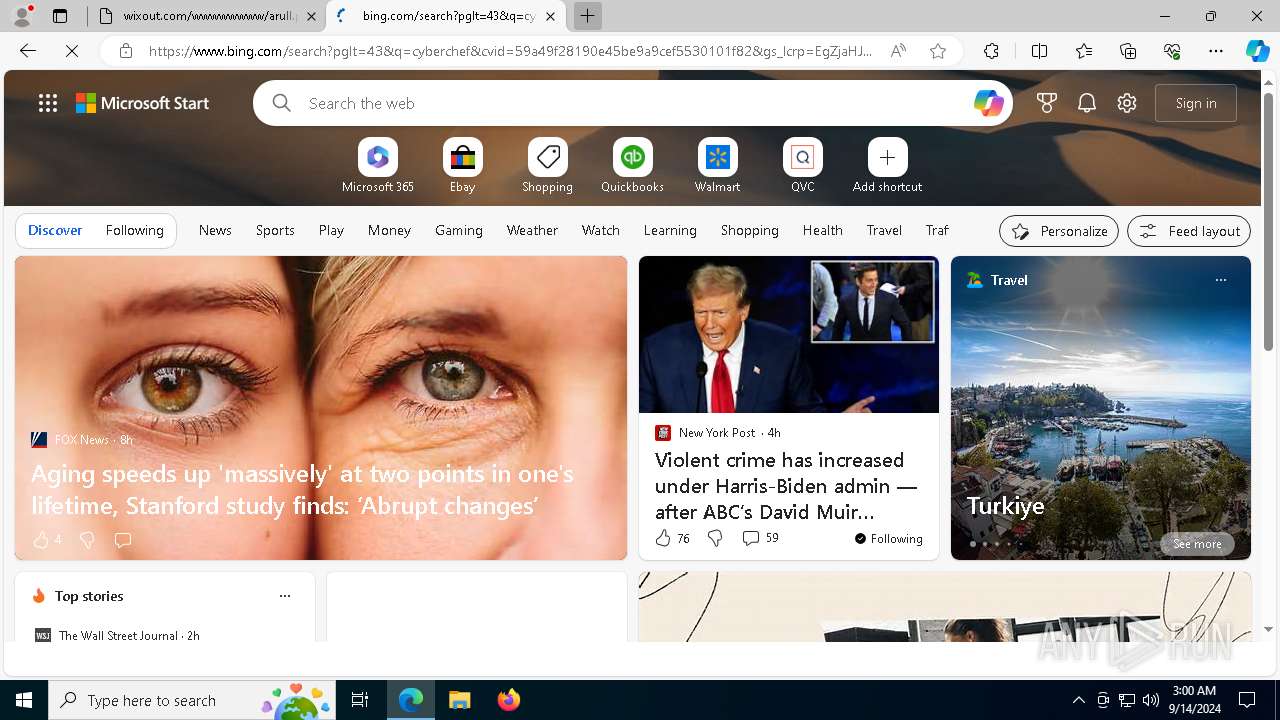Open the Windows Start menu
Screen dimensions: 1280x720
point(24,700)
